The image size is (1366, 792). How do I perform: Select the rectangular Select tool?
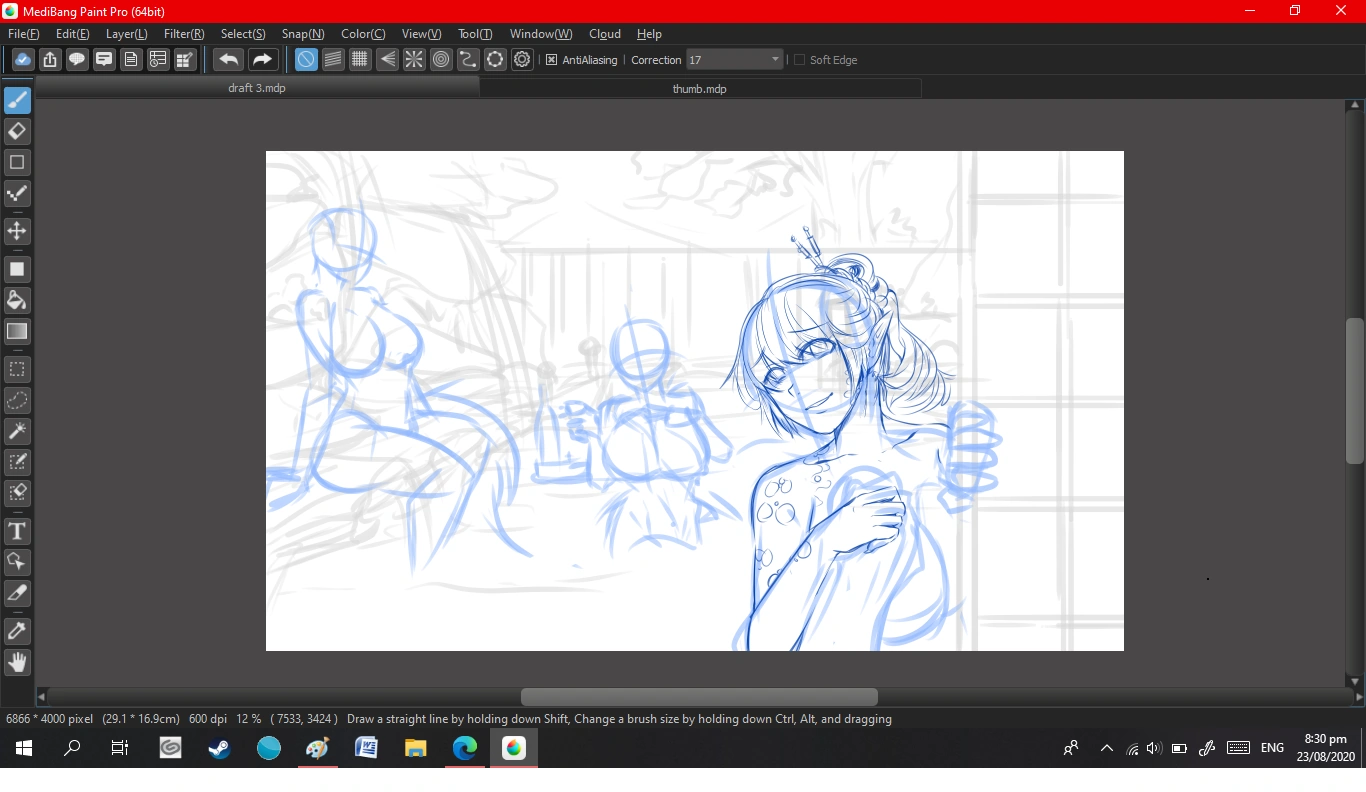(17, 369)
